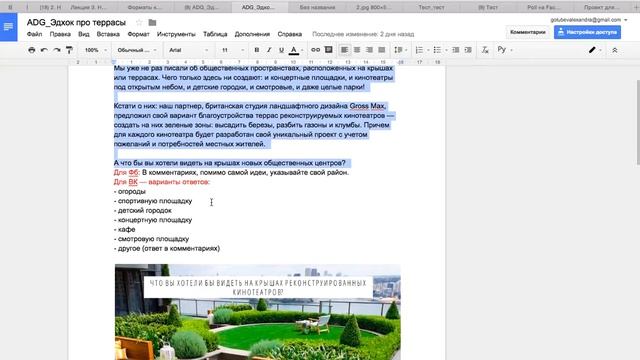Open the paragraph style dropdown Обычный
Image resolution: width=640 pixels, height=360 pixels.
pos(137,50)
